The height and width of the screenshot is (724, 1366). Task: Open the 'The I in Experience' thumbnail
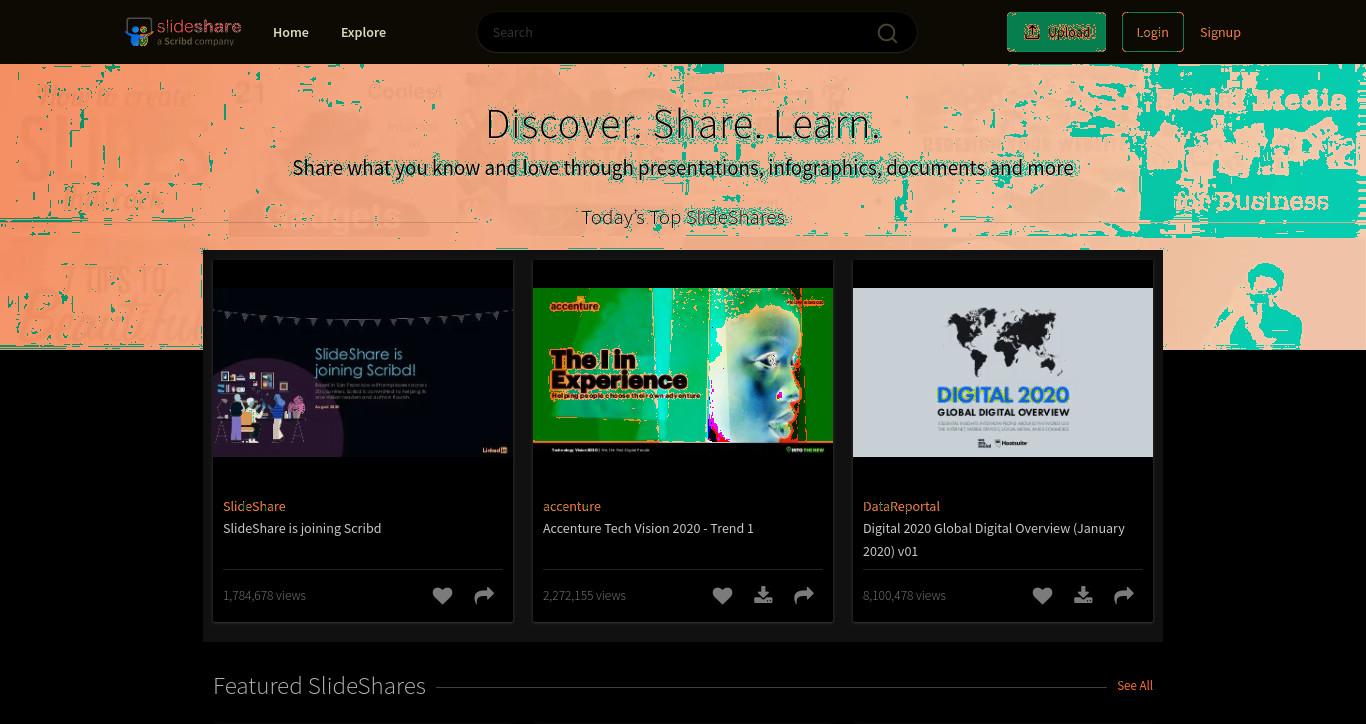pyautogui.click(x=683, y=372)
